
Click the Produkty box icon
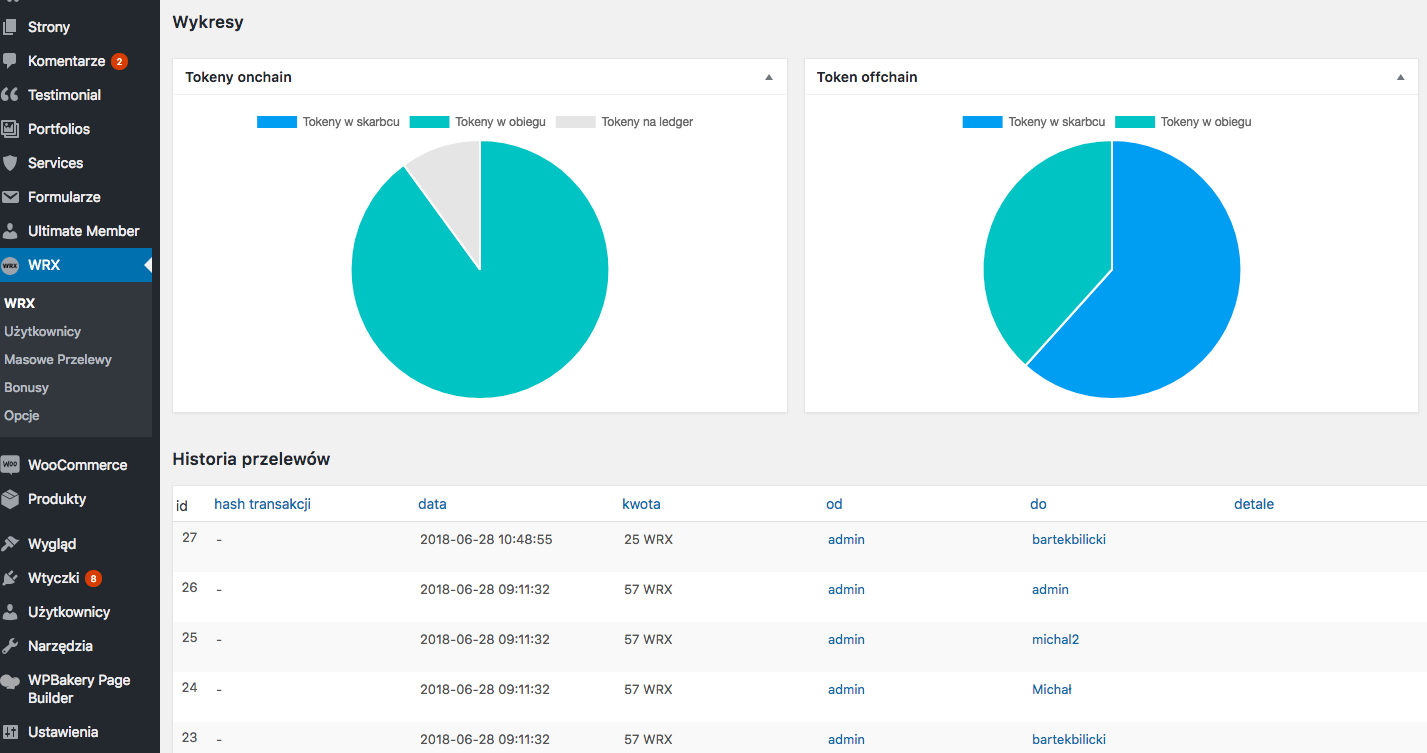point(10,499)
